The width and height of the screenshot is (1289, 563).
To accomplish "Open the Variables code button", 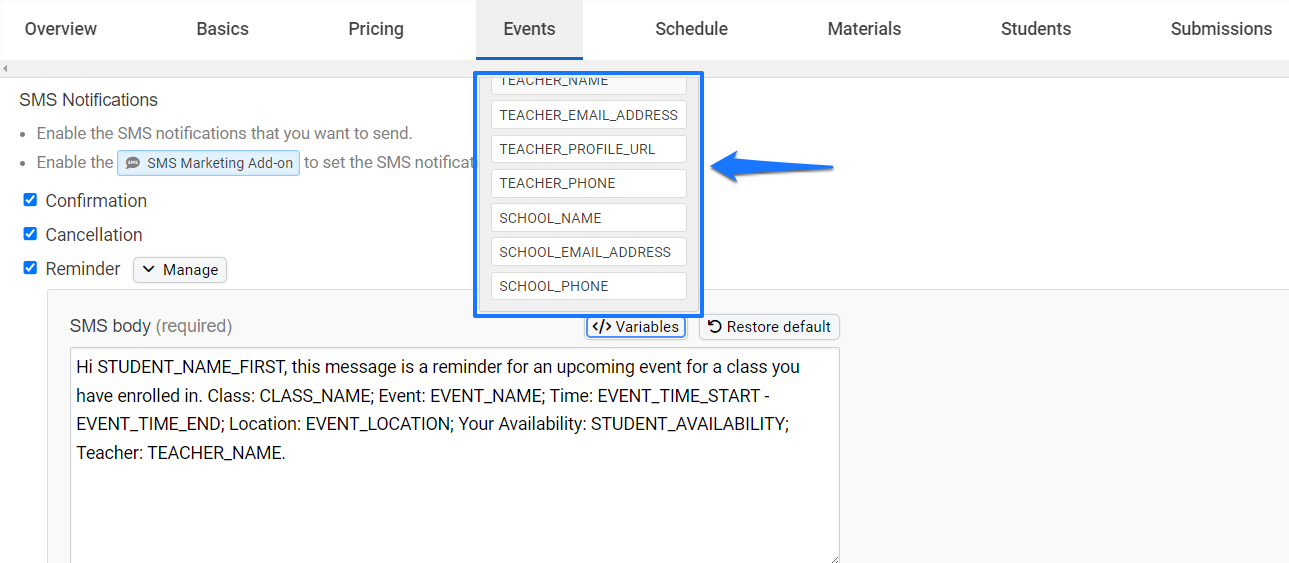I will click(x=636, y=327).
